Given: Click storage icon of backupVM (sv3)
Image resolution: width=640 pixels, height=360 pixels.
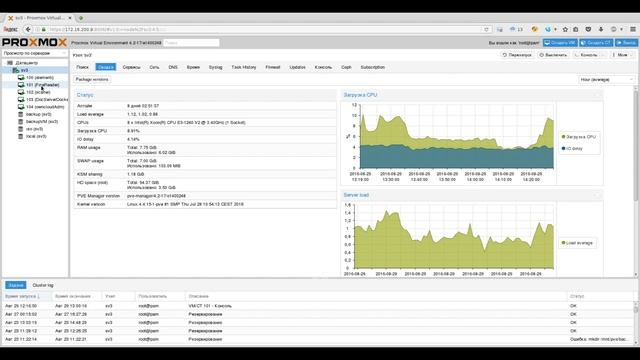Looking at the screenshot, I should 21,122.
